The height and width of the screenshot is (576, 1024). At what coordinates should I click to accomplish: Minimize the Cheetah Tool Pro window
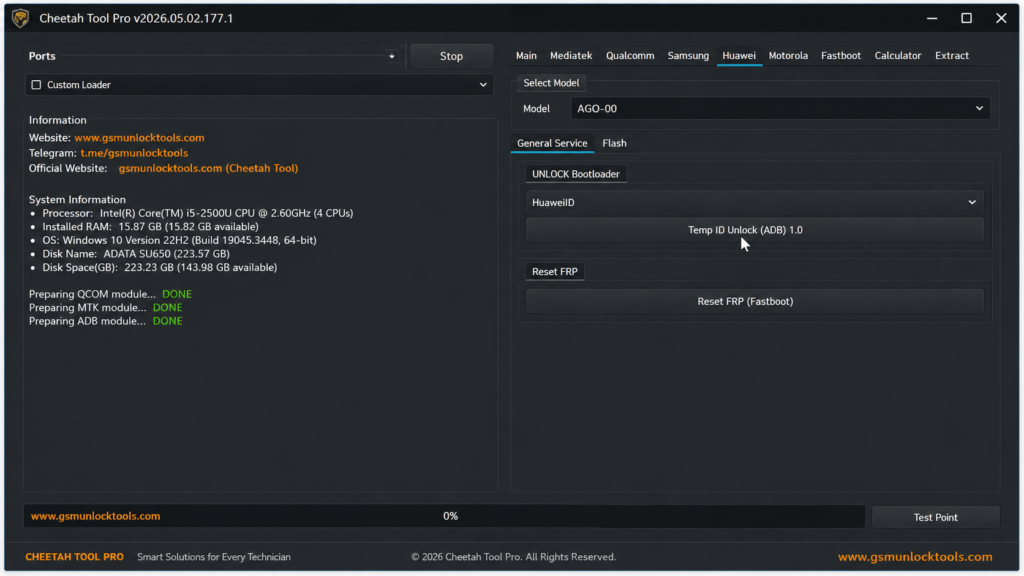click(932, 18)
